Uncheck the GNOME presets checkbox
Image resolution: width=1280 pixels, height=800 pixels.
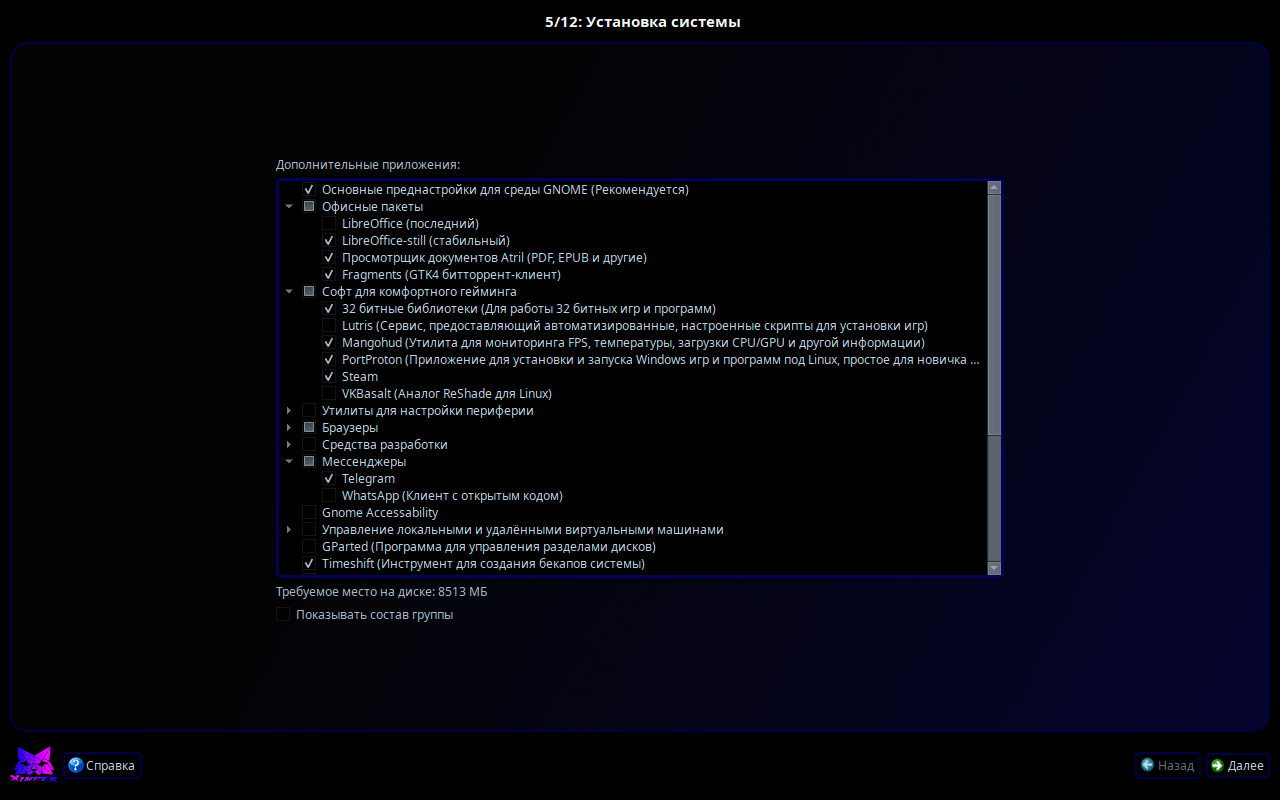click(309, 190)
